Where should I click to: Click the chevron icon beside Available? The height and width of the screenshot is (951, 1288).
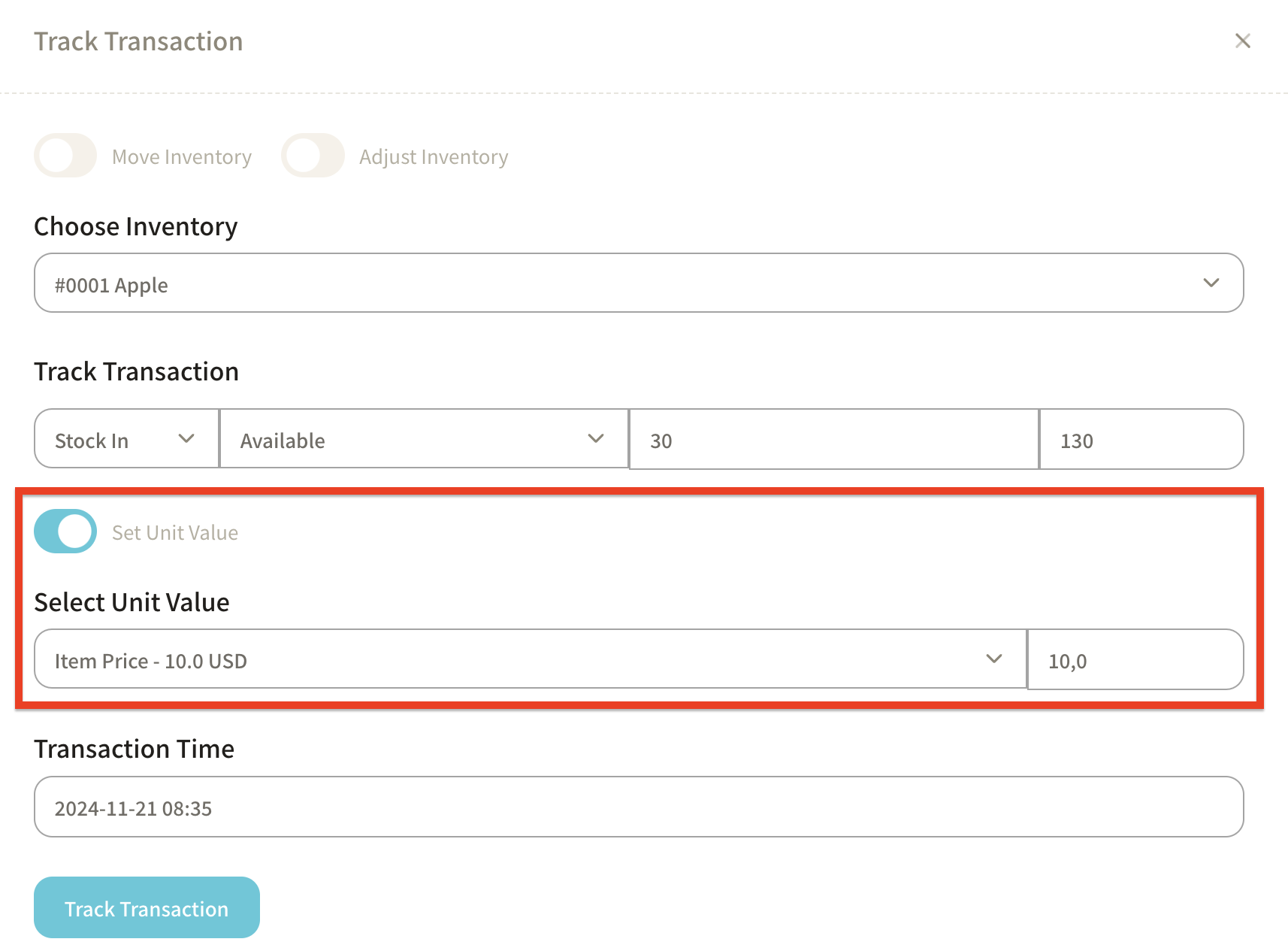tap(596, 439)
